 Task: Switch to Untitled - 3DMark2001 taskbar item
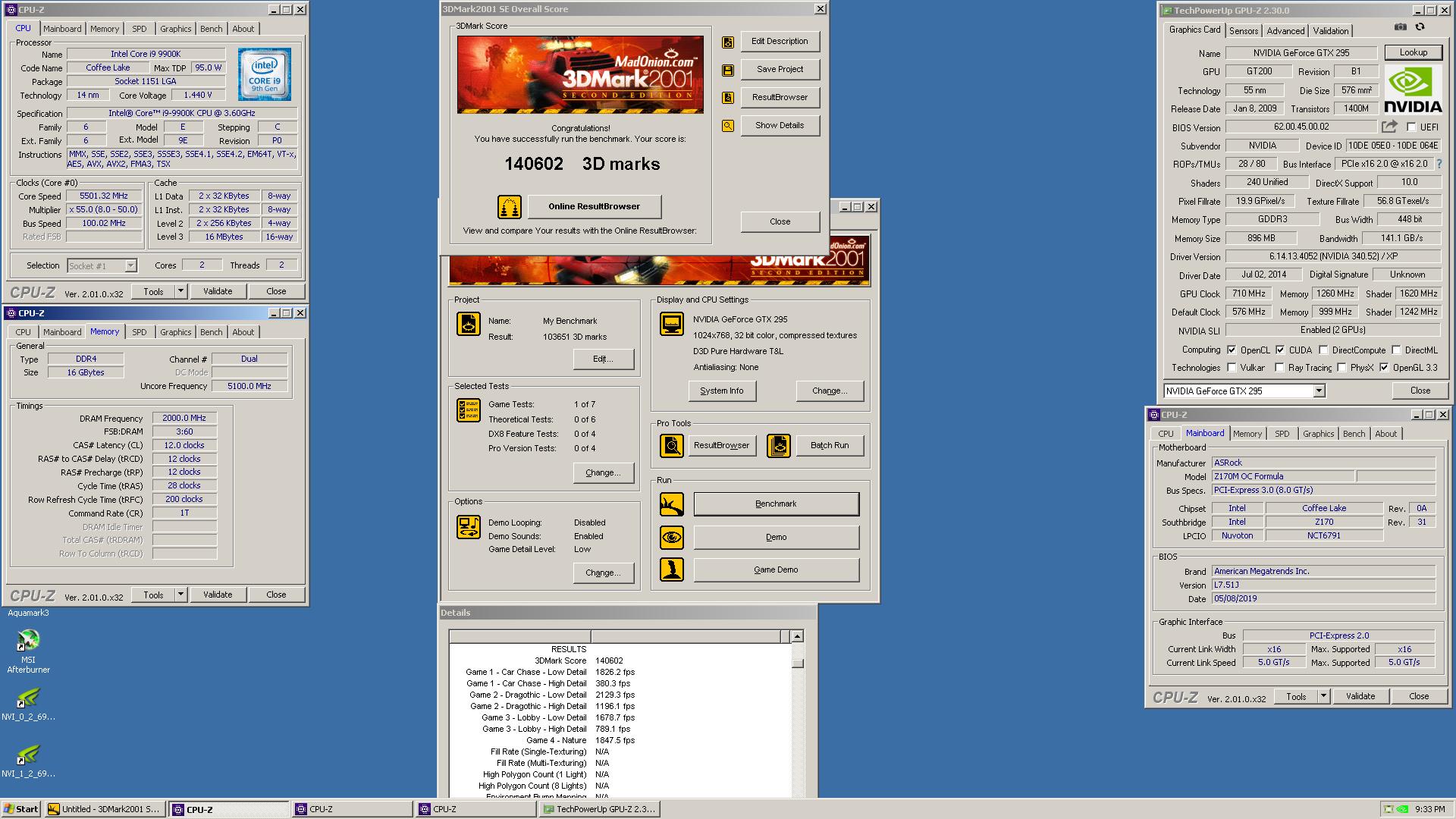point(105,809)
